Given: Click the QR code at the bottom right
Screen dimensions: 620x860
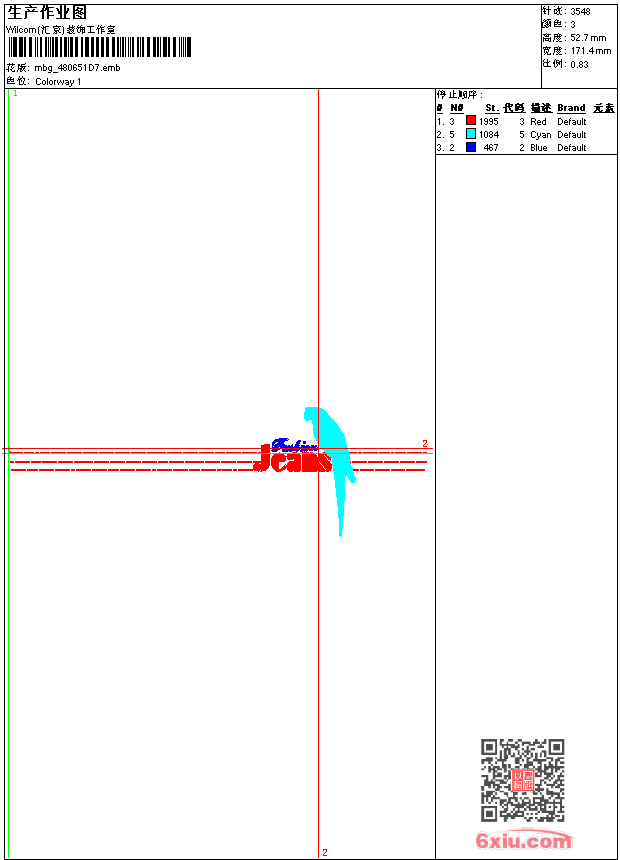Looking at the screenshot, I should (x=523, y=780).
